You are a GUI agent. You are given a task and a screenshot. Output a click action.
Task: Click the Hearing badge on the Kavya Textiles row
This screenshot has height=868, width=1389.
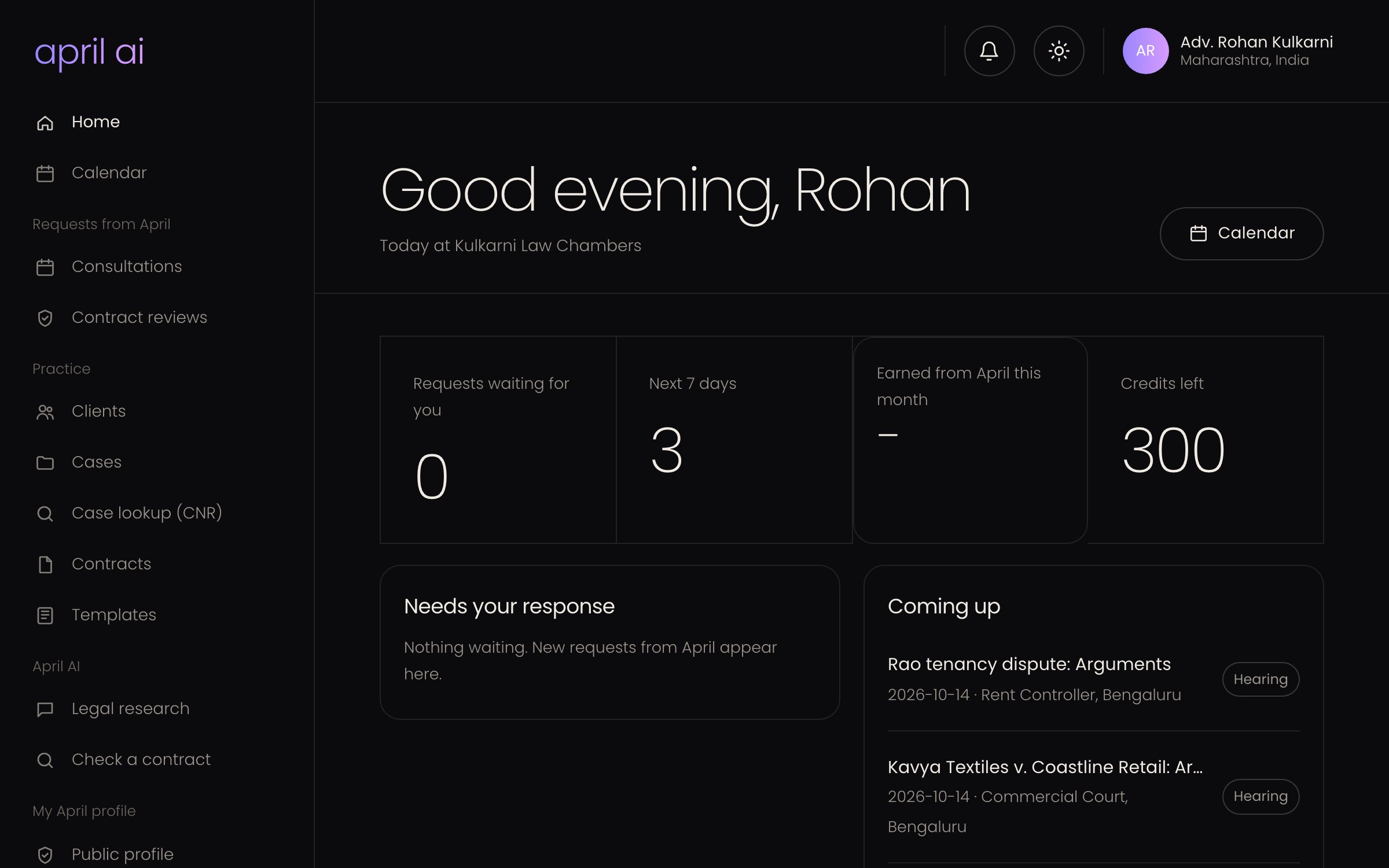(1261, 797)
